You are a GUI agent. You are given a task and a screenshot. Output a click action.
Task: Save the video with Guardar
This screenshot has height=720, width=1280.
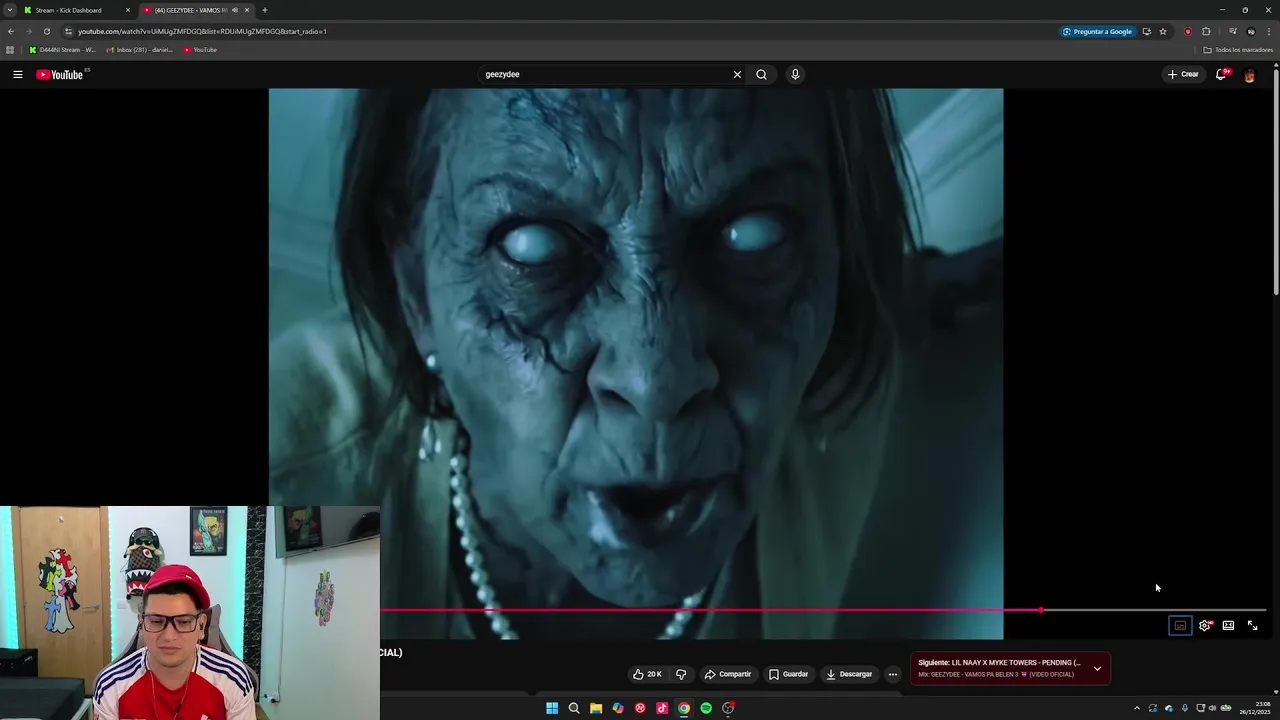coord(788,674)
